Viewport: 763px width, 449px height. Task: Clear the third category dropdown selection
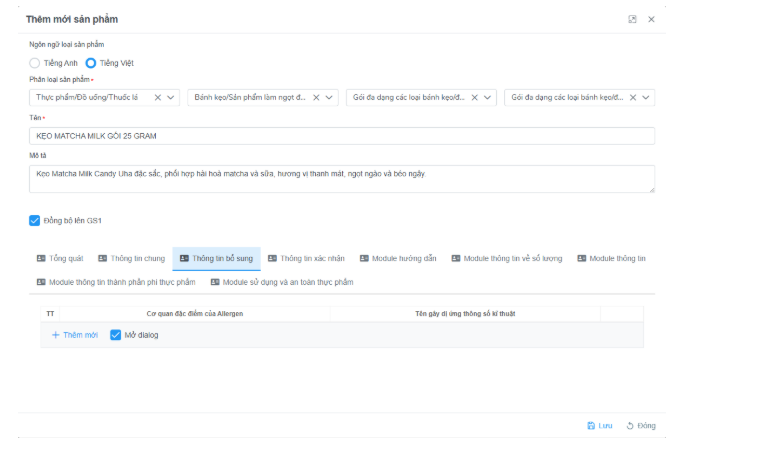click(x=474, y=98)
